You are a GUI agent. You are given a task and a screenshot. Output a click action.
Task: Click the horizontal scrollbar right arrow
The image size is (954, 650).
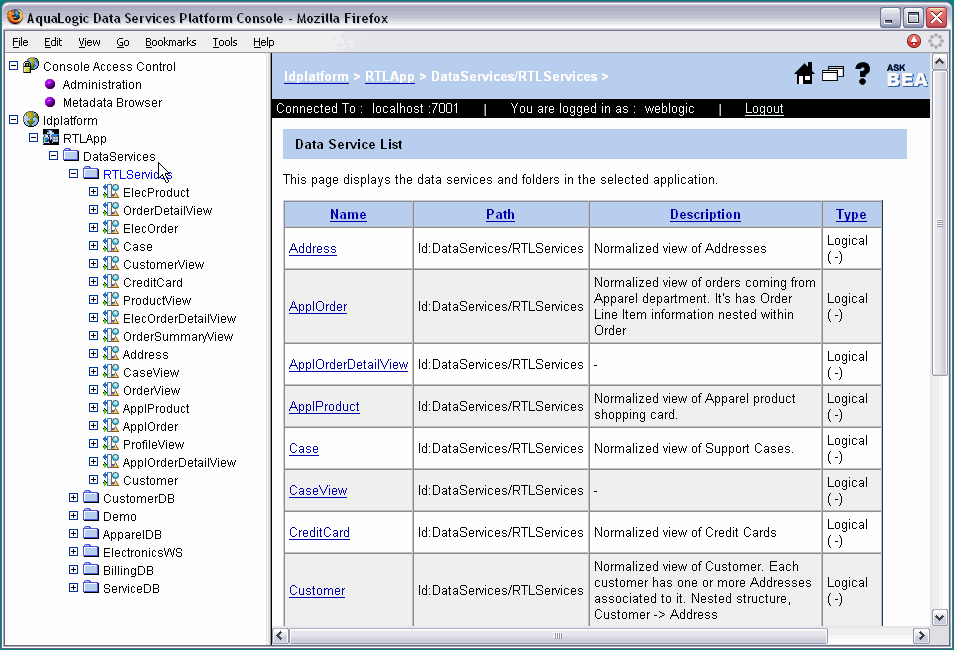921,636
